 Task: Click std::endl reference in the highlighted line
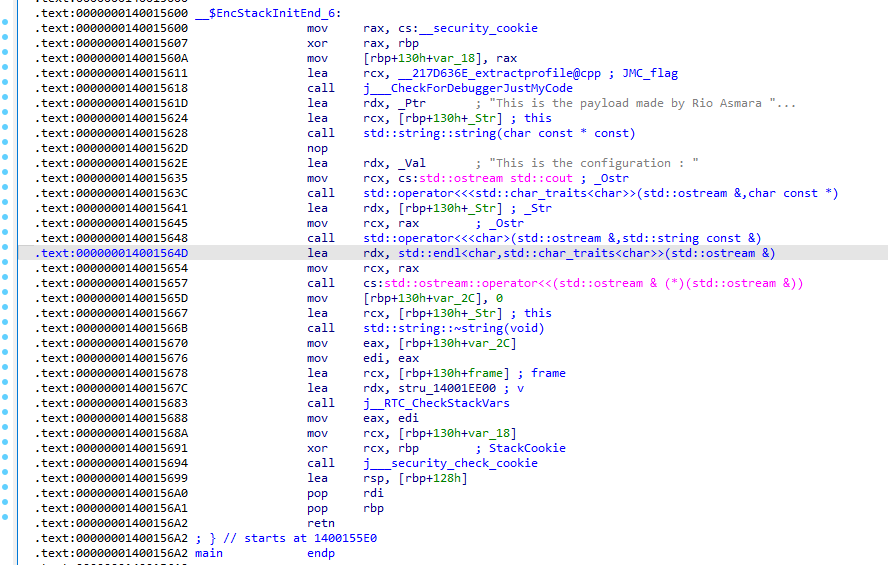[x=426, y=253]
